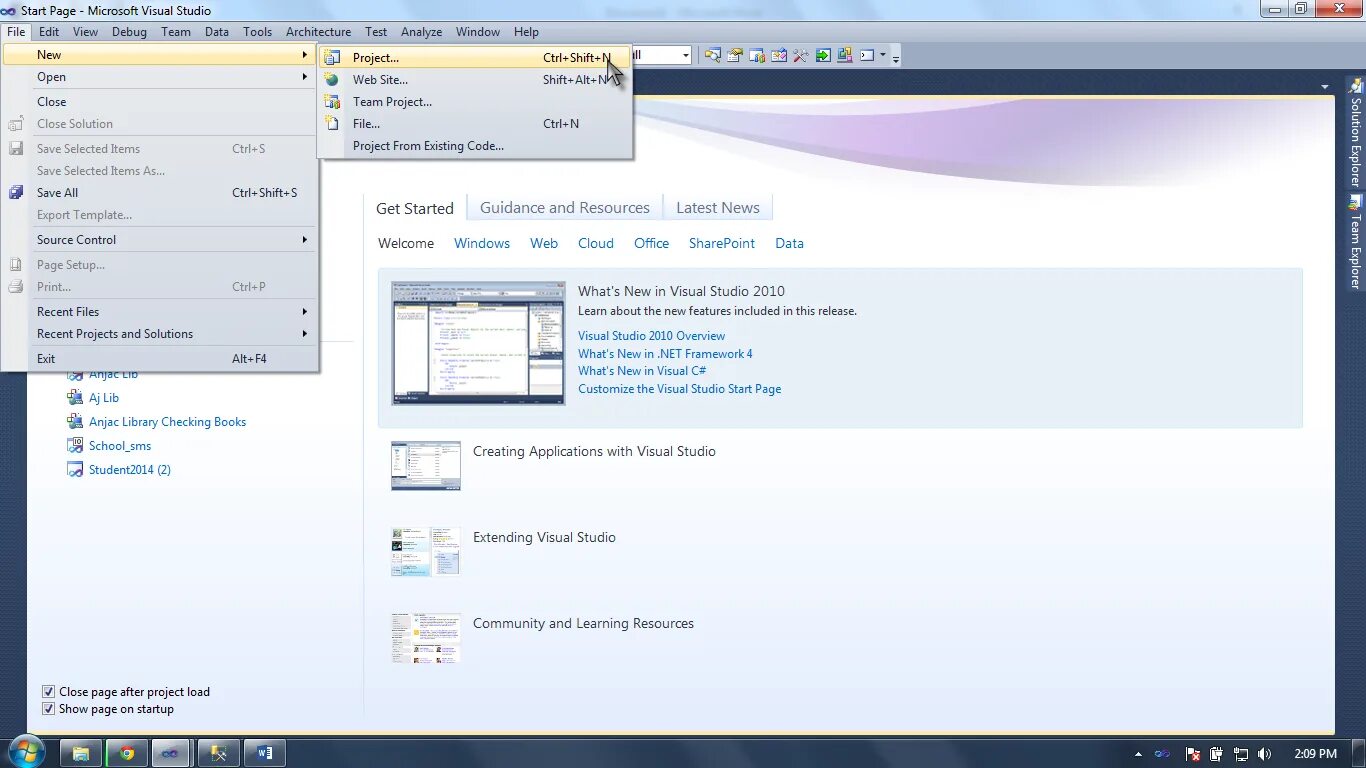Screen dimensions: 1366x768
Task: Open Team Explorer side tab
Action: 1355,243
